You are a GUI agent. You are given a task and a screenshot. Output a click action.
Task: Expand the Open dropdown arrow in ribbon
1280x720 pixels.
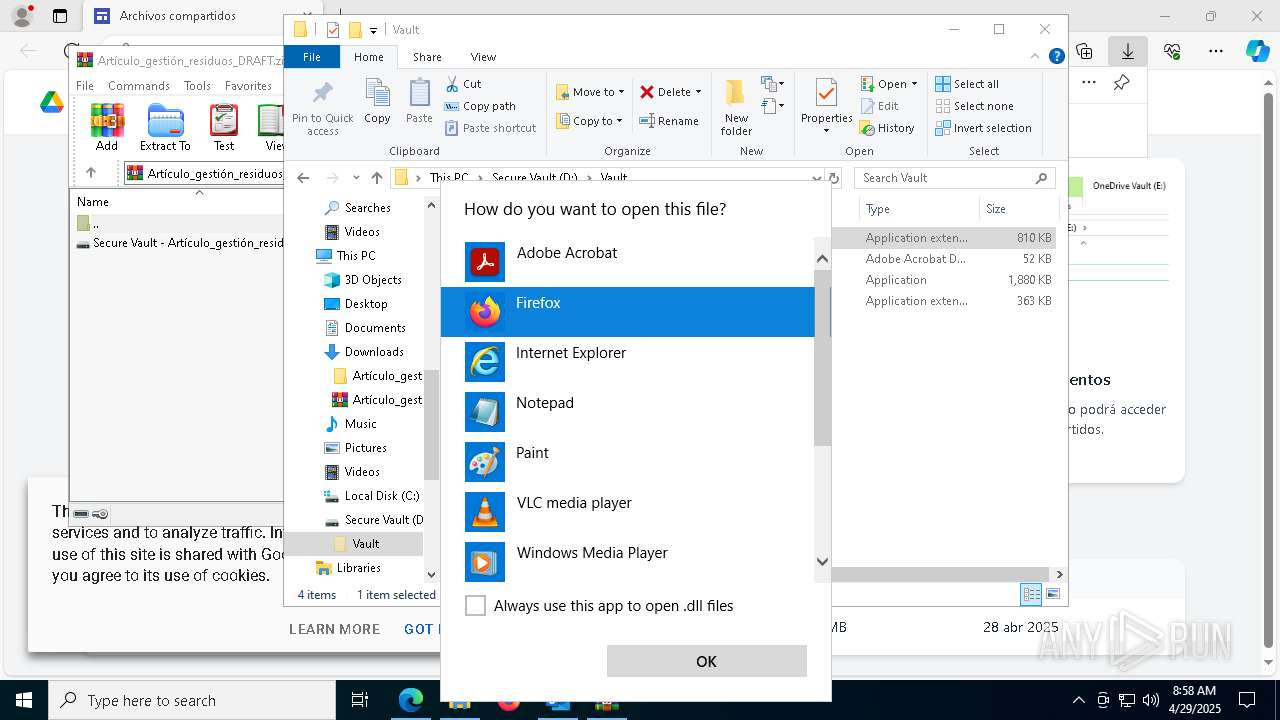click(x=914, y=84)
